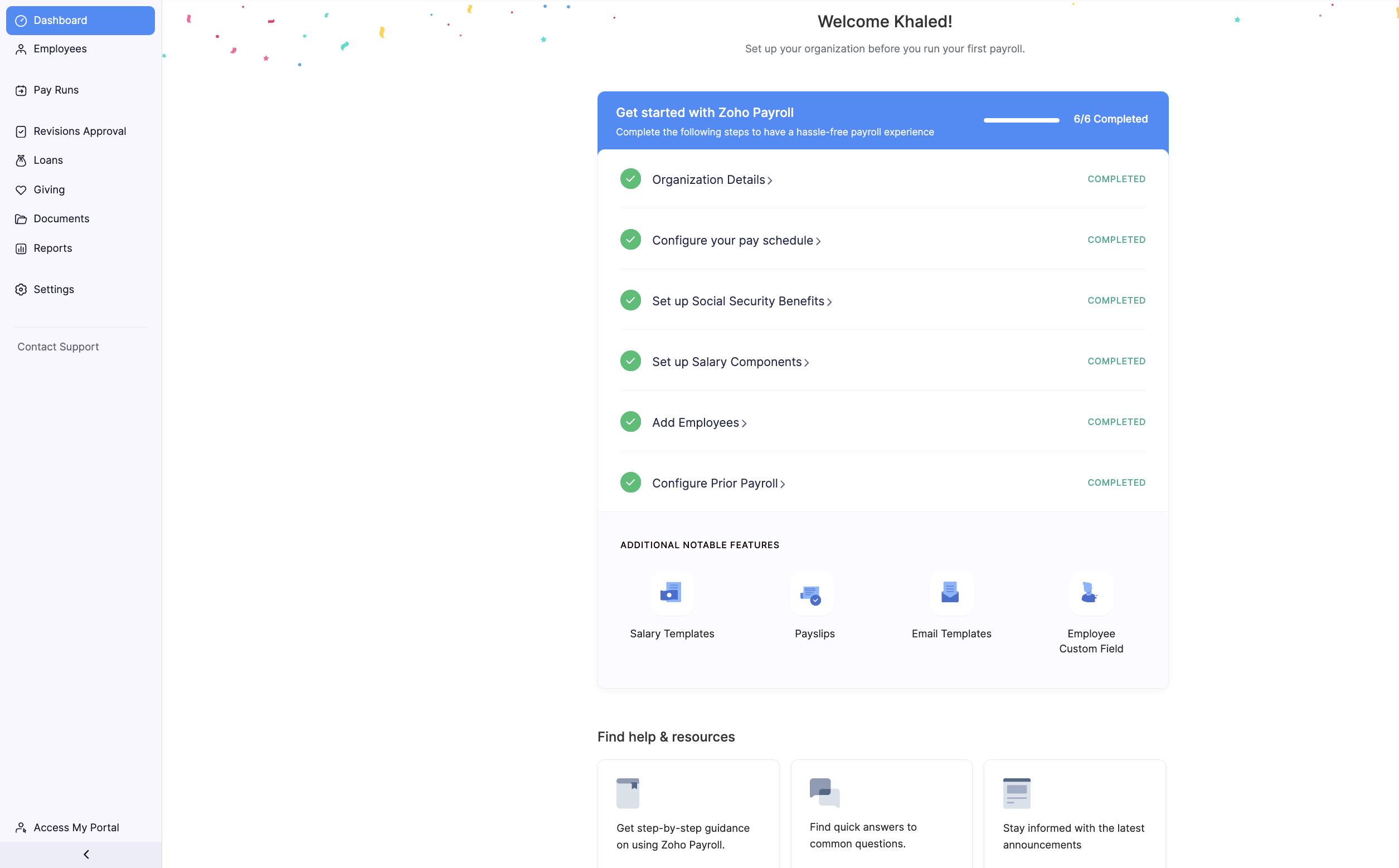Go to Pay Runs in sidebar
Screen dimensions: 1399x868
(x=56, y=90)
